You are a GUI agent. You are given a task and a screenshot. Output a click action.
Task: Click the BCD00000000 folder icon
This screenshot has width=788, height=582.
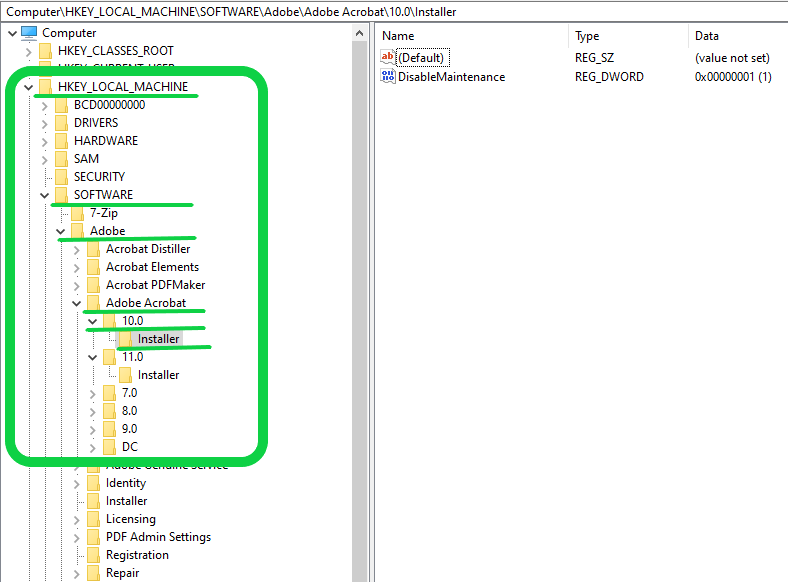(x=61, y=105)
